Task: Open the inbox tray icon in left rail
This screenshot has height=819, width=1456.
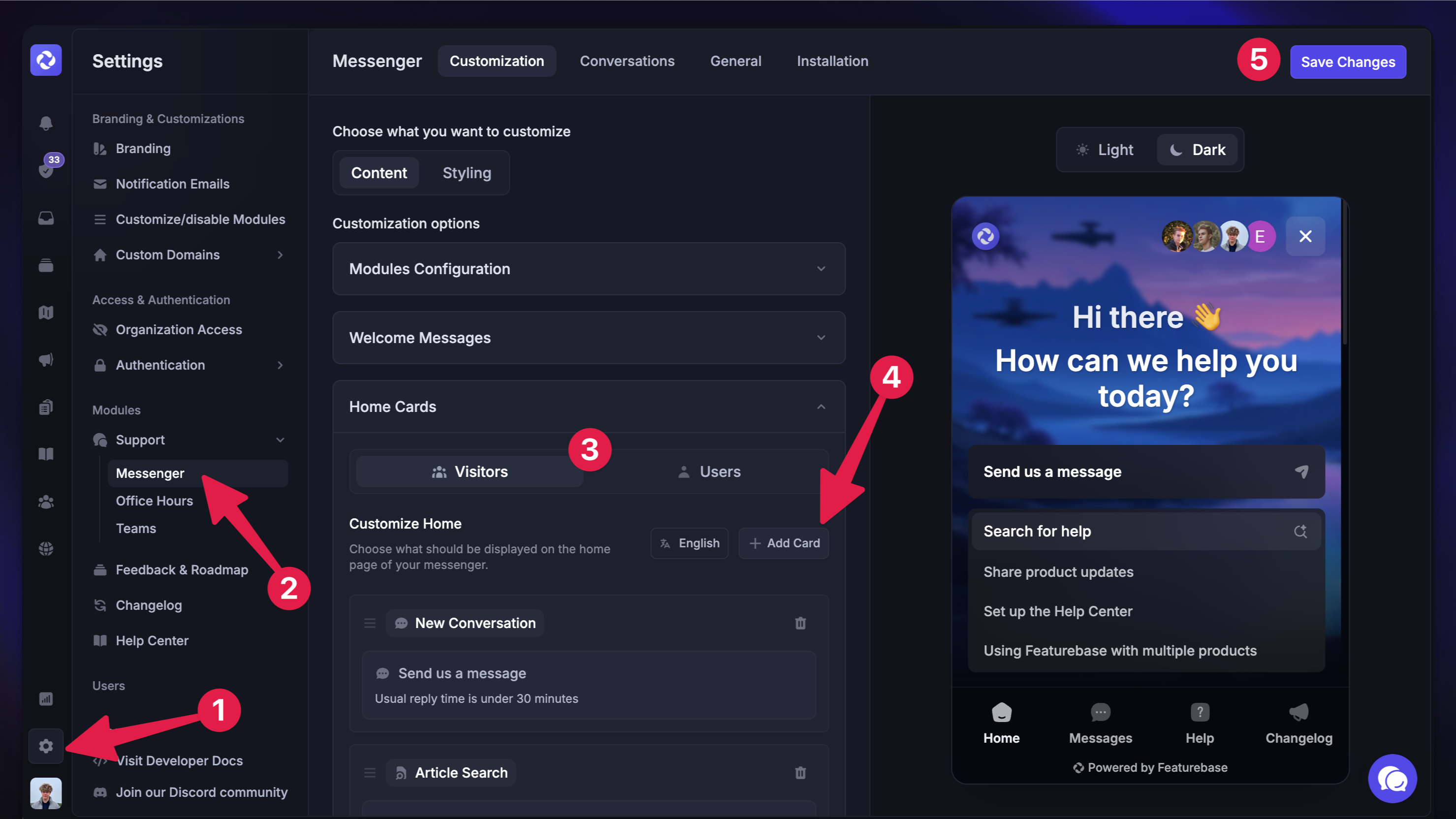Action: (46, 218)
